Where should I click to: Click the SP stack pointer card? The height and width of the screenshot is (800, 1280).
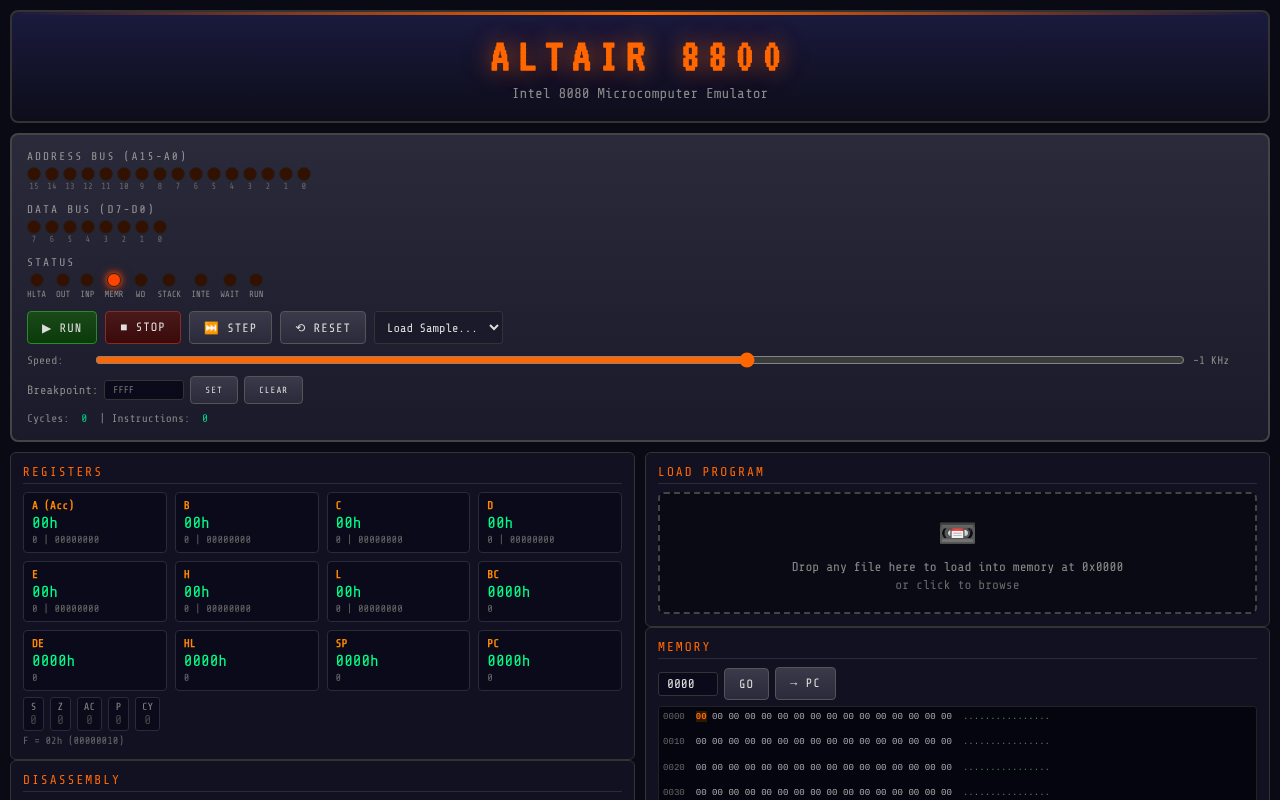pos(398,660)
